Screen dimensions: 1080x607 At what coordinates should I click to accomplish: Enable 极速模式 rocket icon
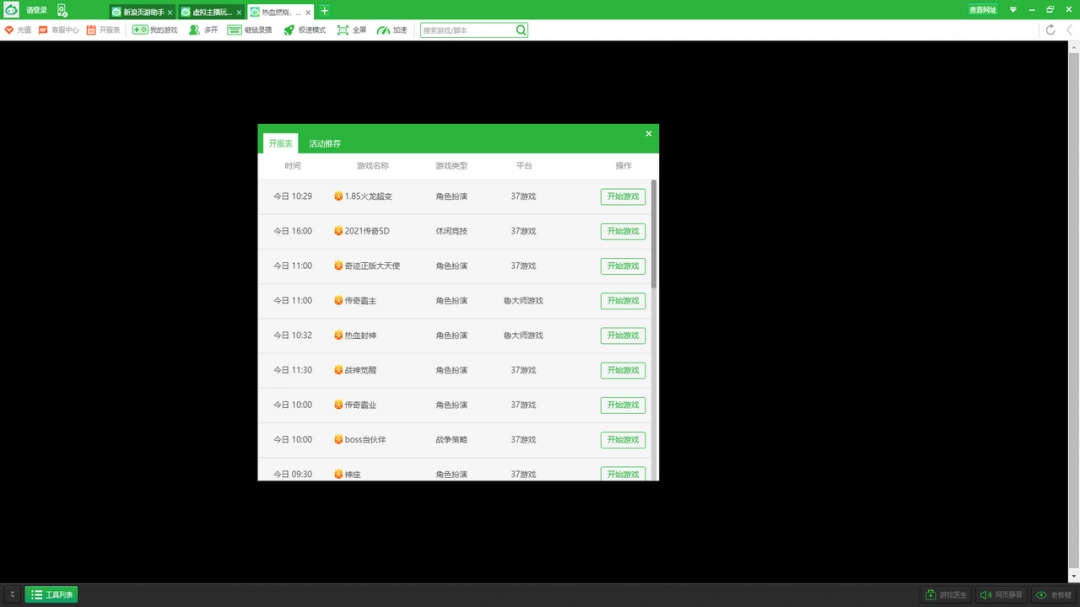[289, 30]
